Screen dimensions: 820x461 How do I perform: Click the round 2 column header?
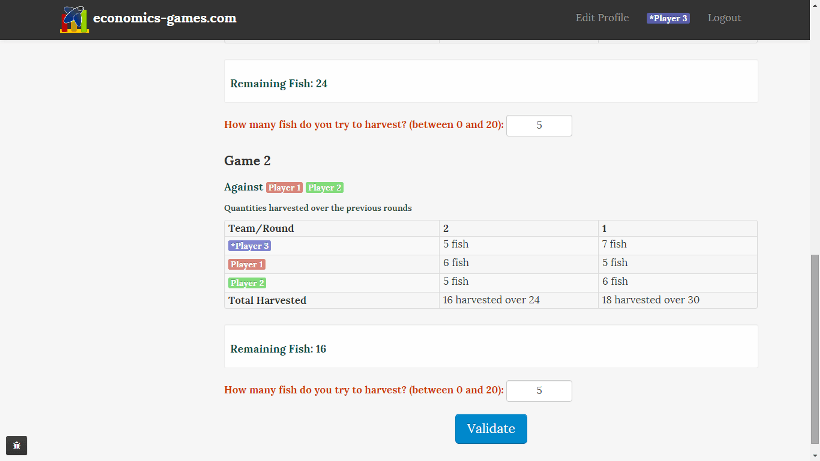[x=519, y=228]
